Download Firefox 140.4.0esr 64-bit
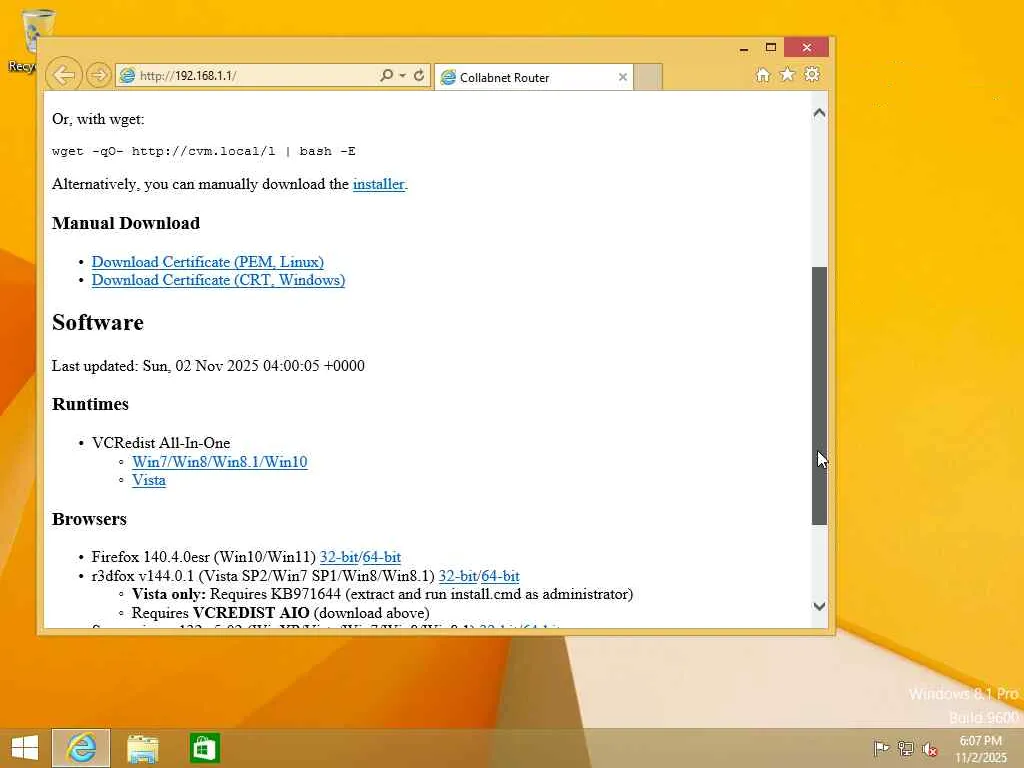Viewport: 1024px width, 768px height. coord(381,557)
